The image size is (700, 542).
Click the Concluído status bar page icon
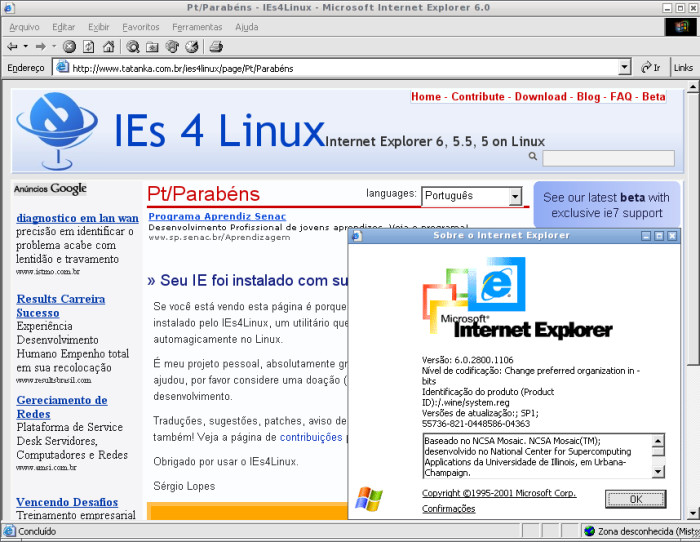[9, 531]
